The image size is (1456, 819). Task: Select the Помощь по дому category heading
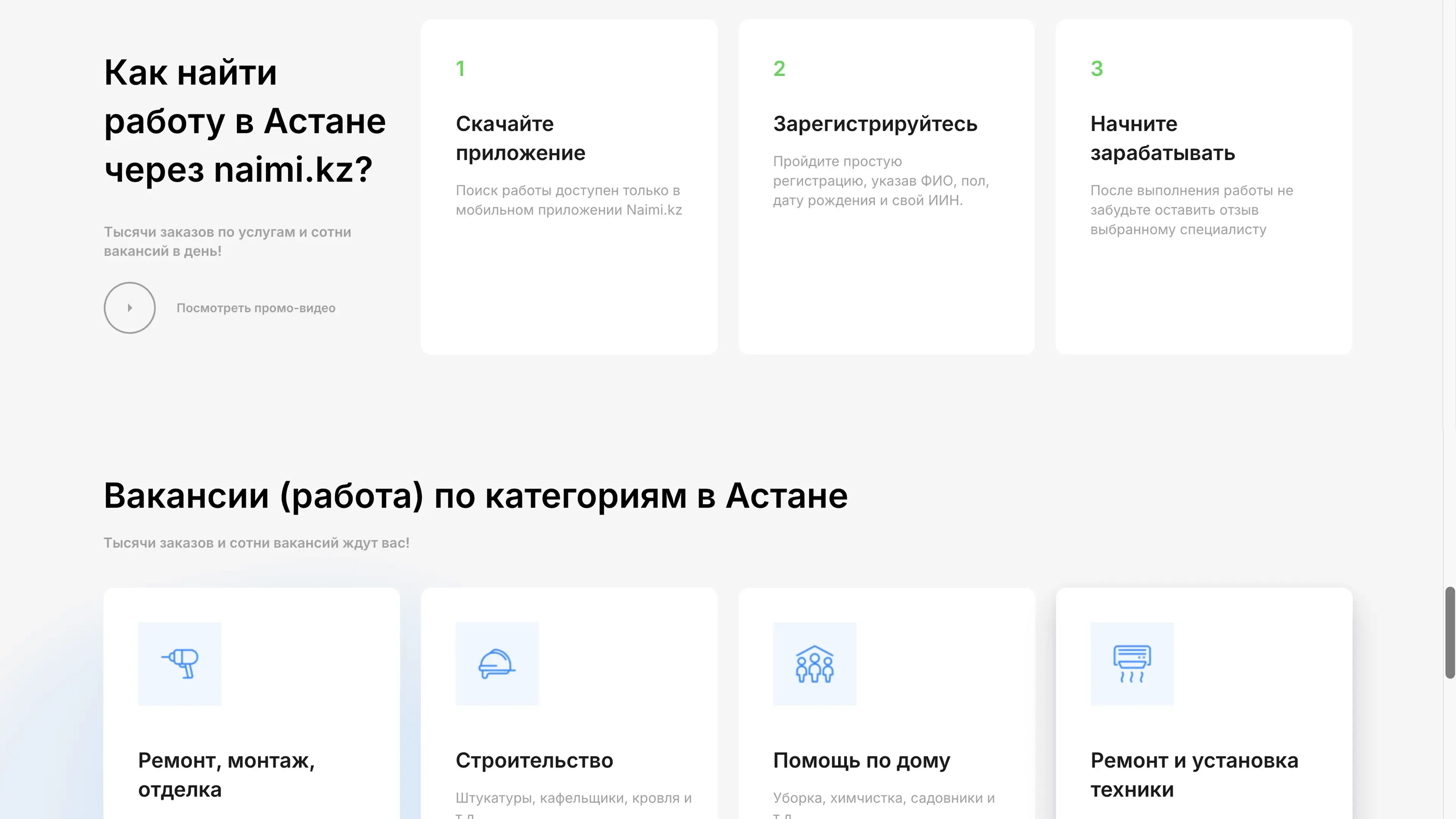pos(861,760)
